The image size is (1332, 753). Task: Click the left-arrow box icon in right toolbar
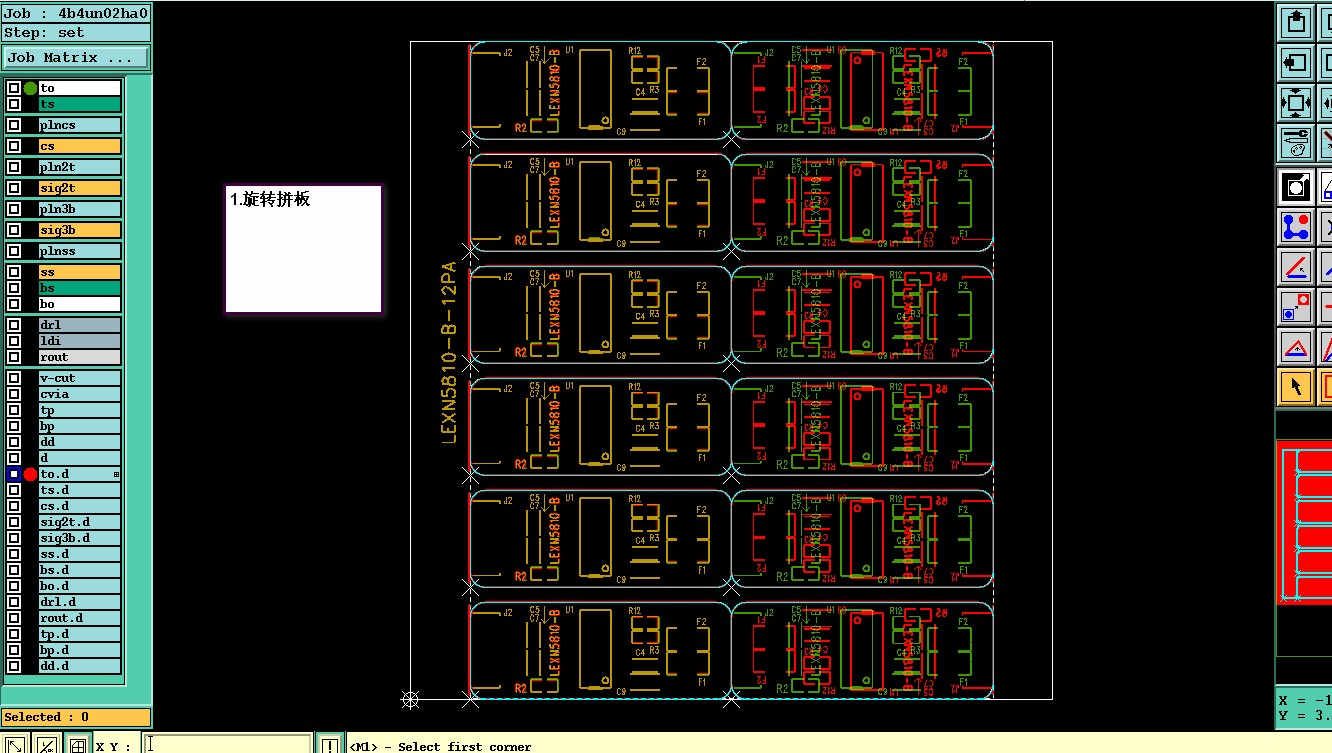tap(1296, 63)
